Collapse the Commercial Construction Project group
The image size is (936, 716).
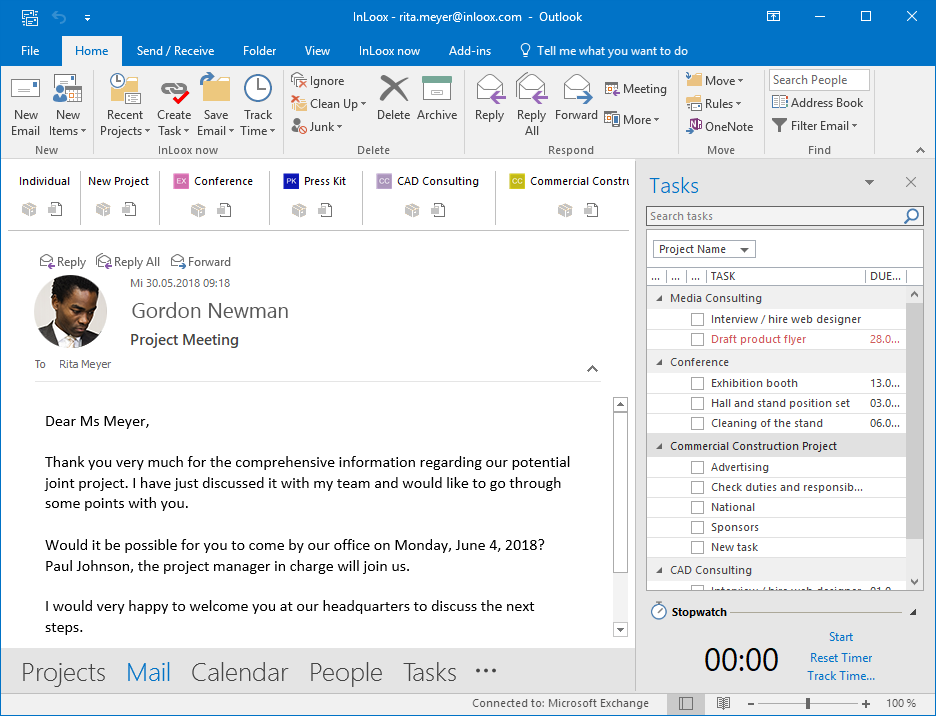659,446
